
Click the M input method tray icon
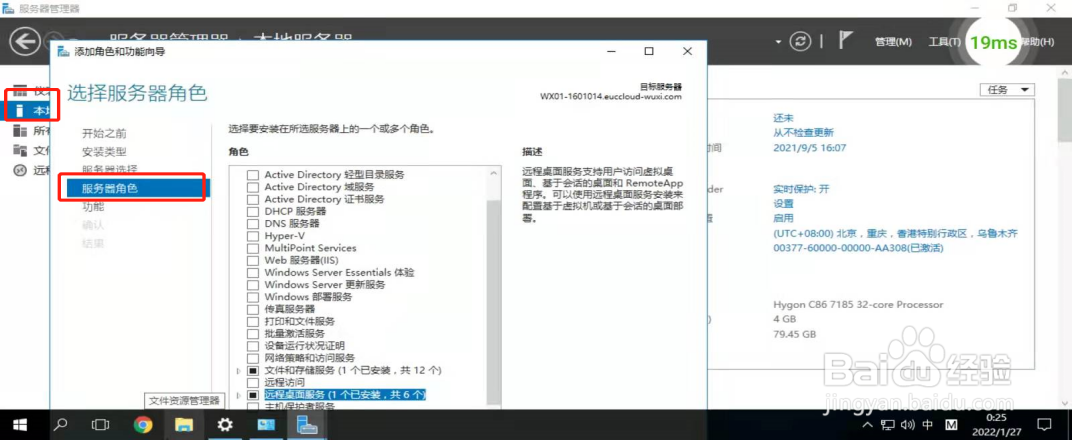tap(953, 425)
